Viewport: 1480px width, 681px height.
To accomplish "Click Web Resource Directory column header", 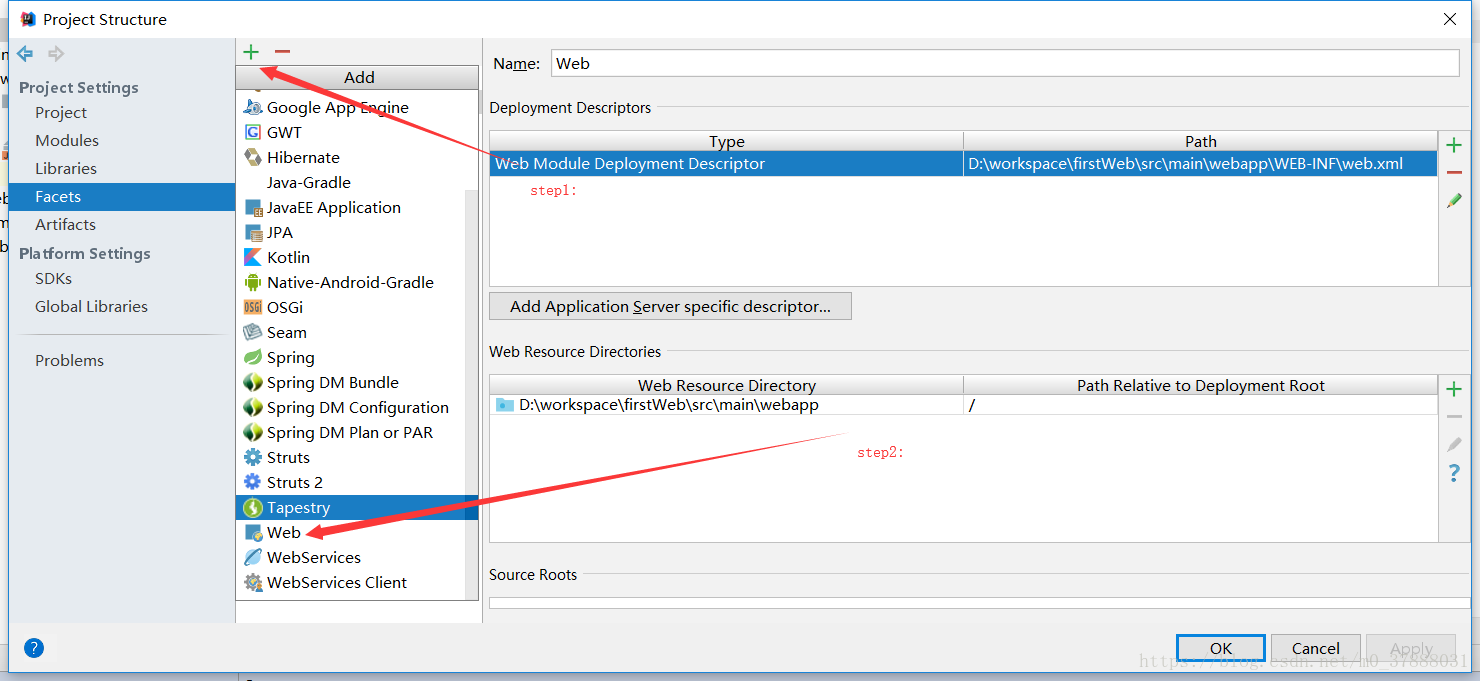I will tap(727, 385).
